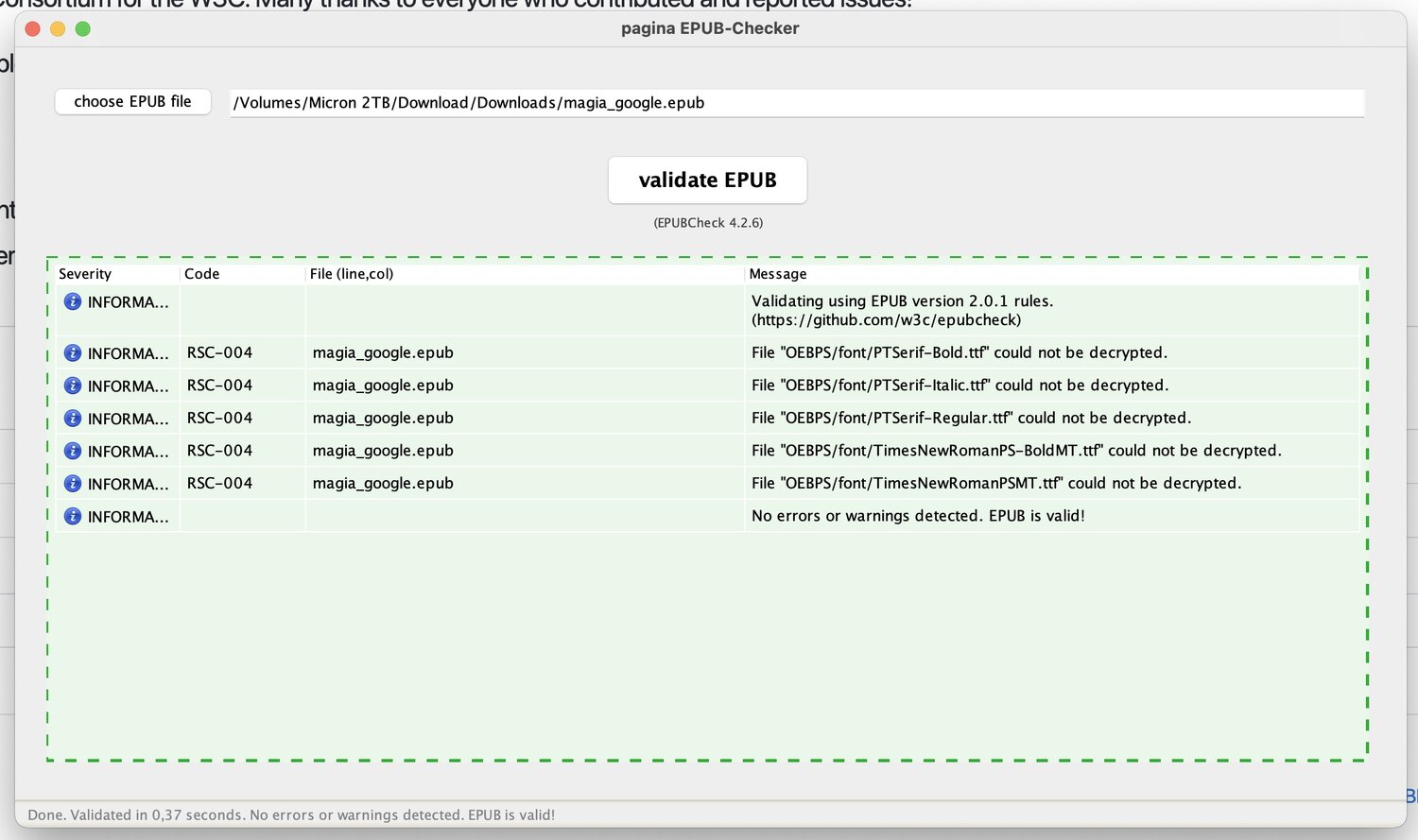Screen dimensions: 1418x840
Task: Click INFORMA... severity in PTSerif-Regular.ttf row
Action: click(128, 419)
